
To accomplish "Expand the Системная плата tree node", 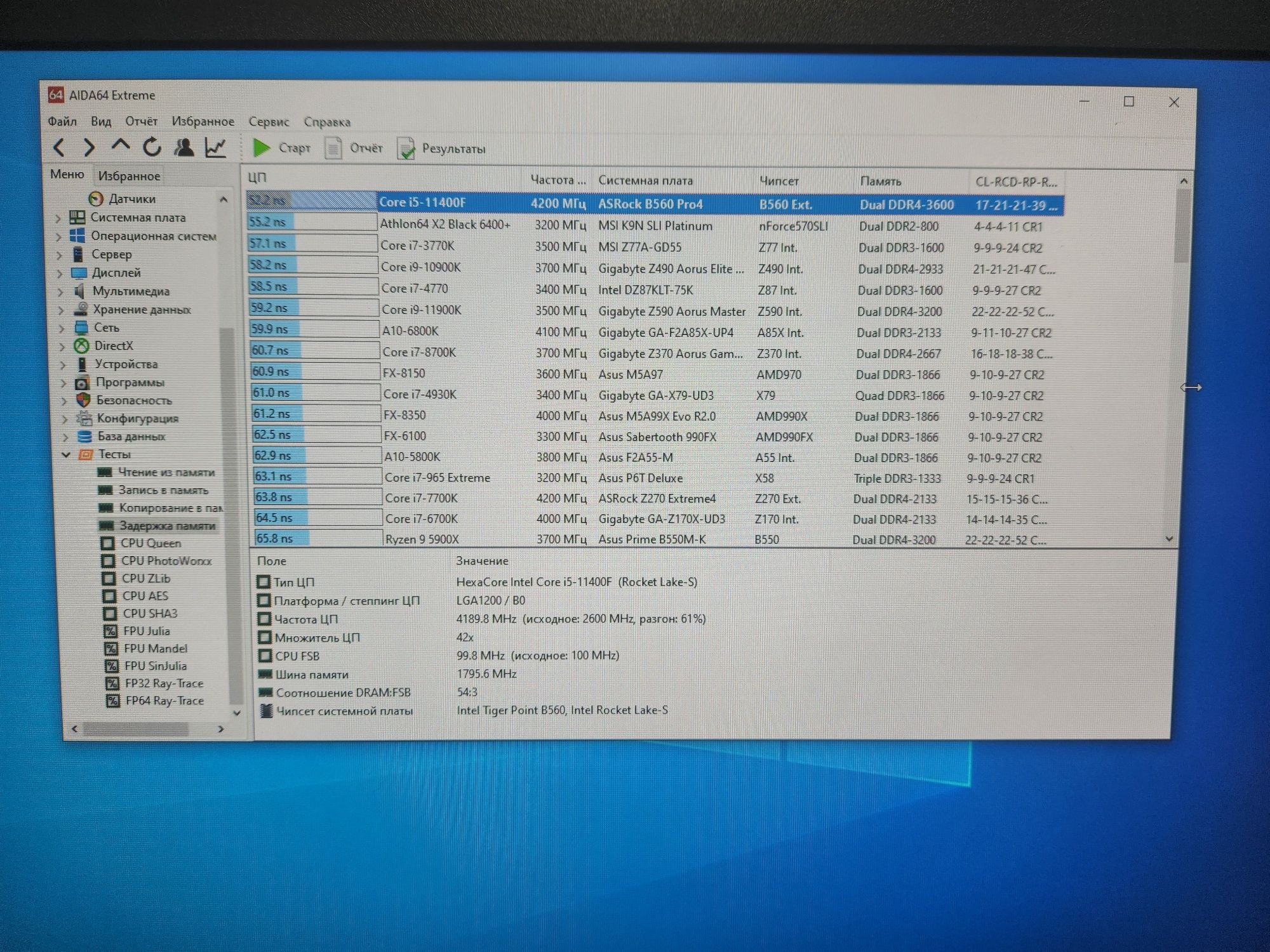I will point(58,218).
